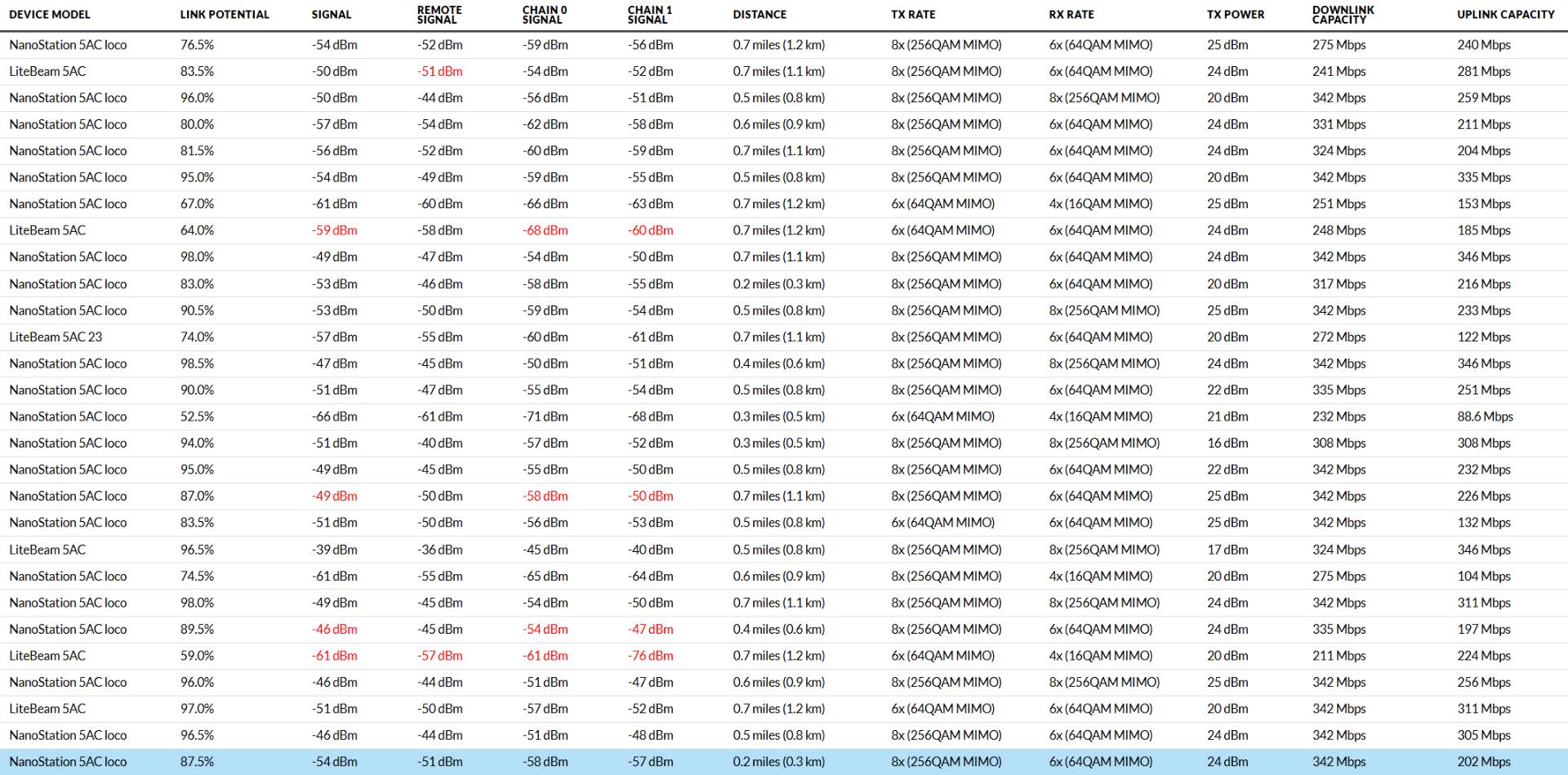Screen dimensions: 1568x775
Task: Click the TX RATE column header
Action: click(913, 15)
